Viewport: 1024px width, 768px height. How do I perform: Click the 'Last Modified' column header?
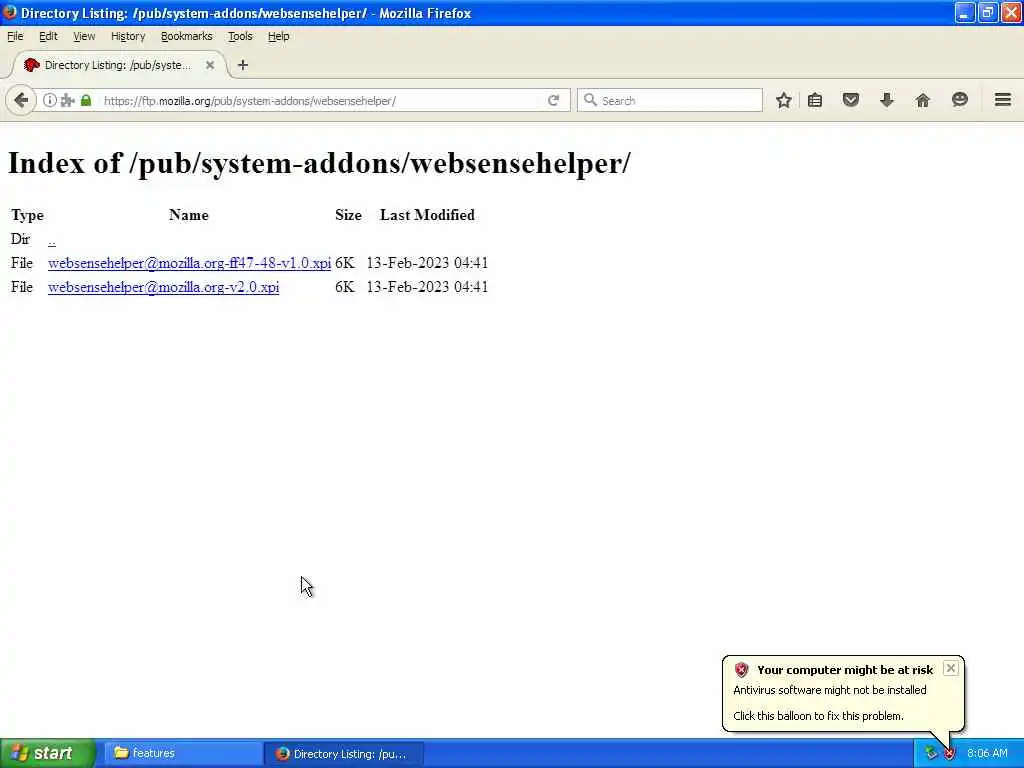click(427, 215)
